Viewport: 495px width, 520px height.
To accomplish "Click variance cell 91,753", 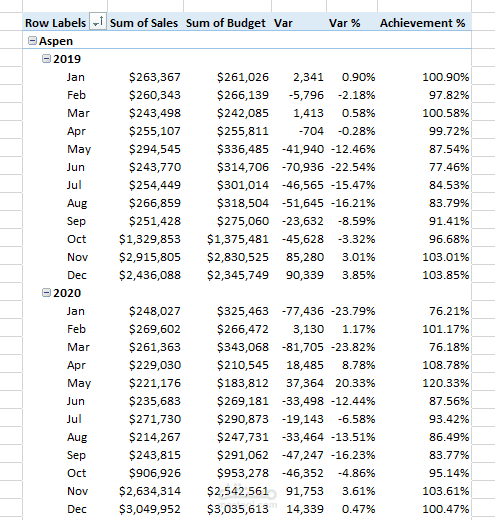I will point(305,491).
